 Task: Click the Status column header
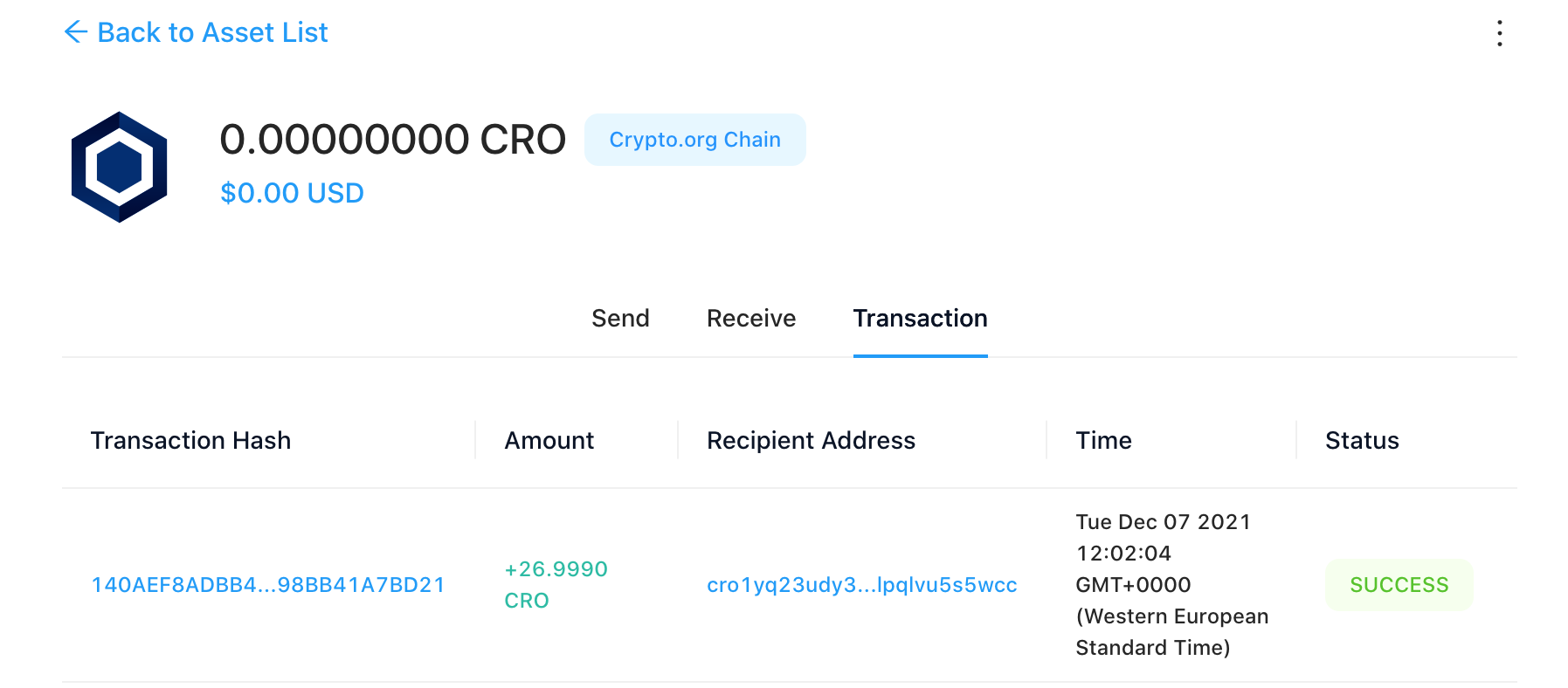tap(1361, 440)
